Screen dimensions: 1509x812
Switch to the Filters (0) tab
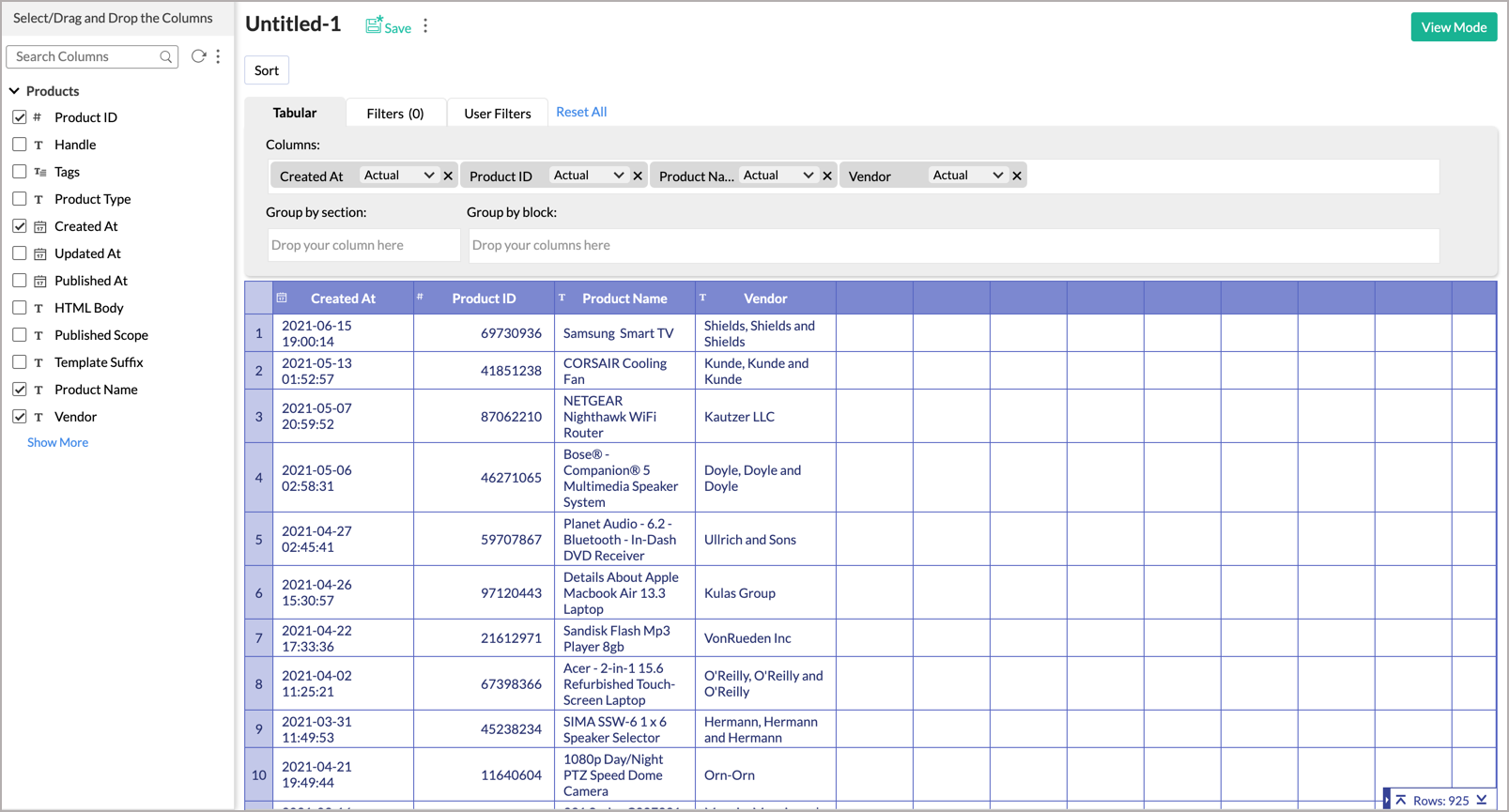point(394,114)
